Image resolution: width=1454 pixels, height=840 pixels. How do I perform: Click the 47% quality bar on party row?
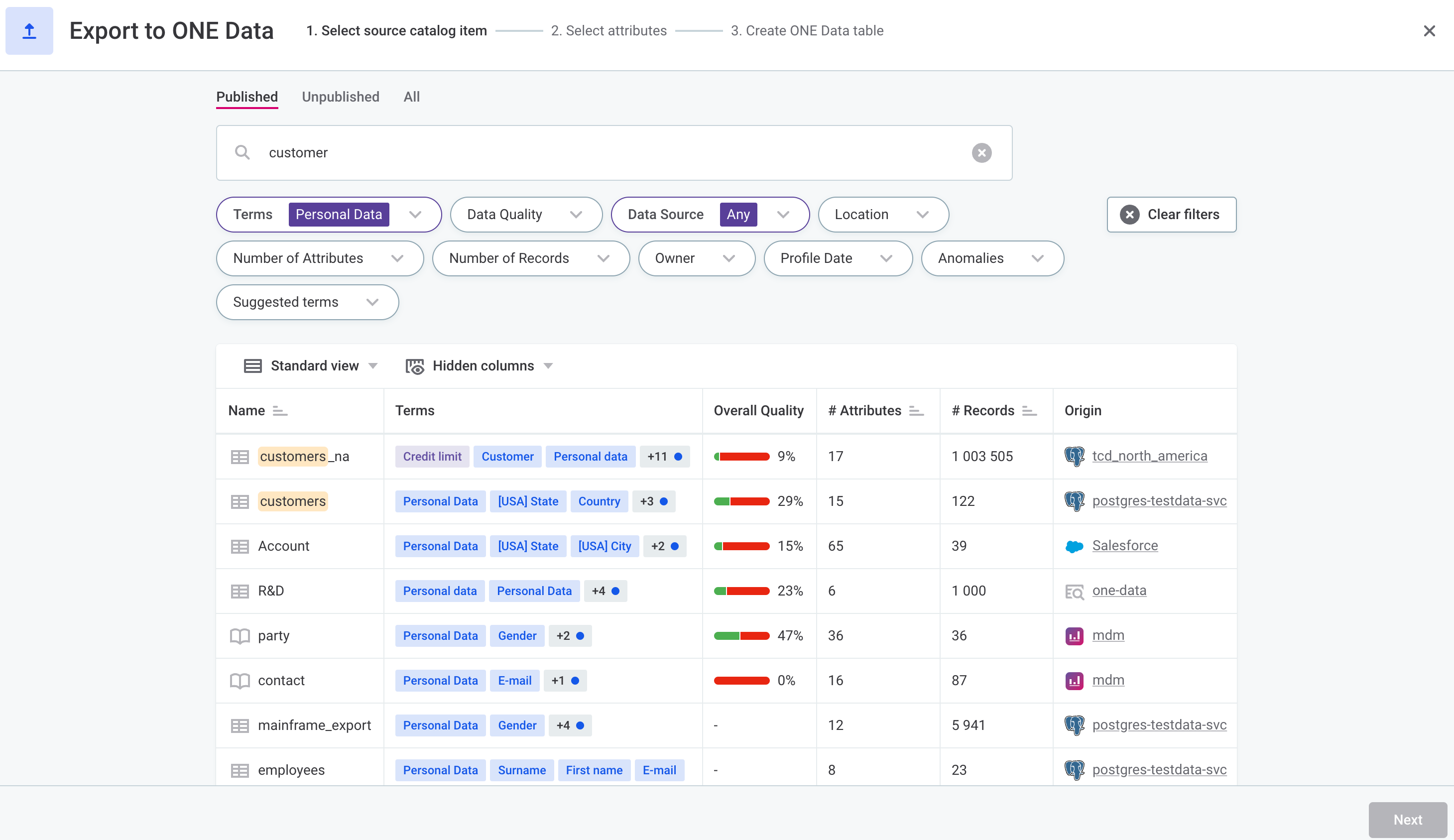(x=742, y=635)
